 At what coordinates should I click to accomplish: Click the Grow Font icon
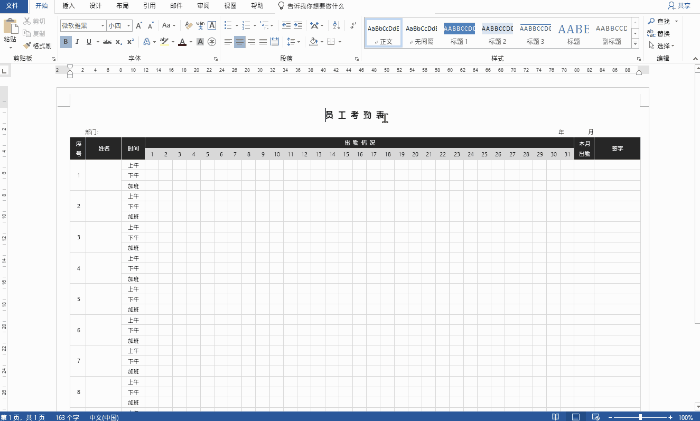tap(139, 26)
